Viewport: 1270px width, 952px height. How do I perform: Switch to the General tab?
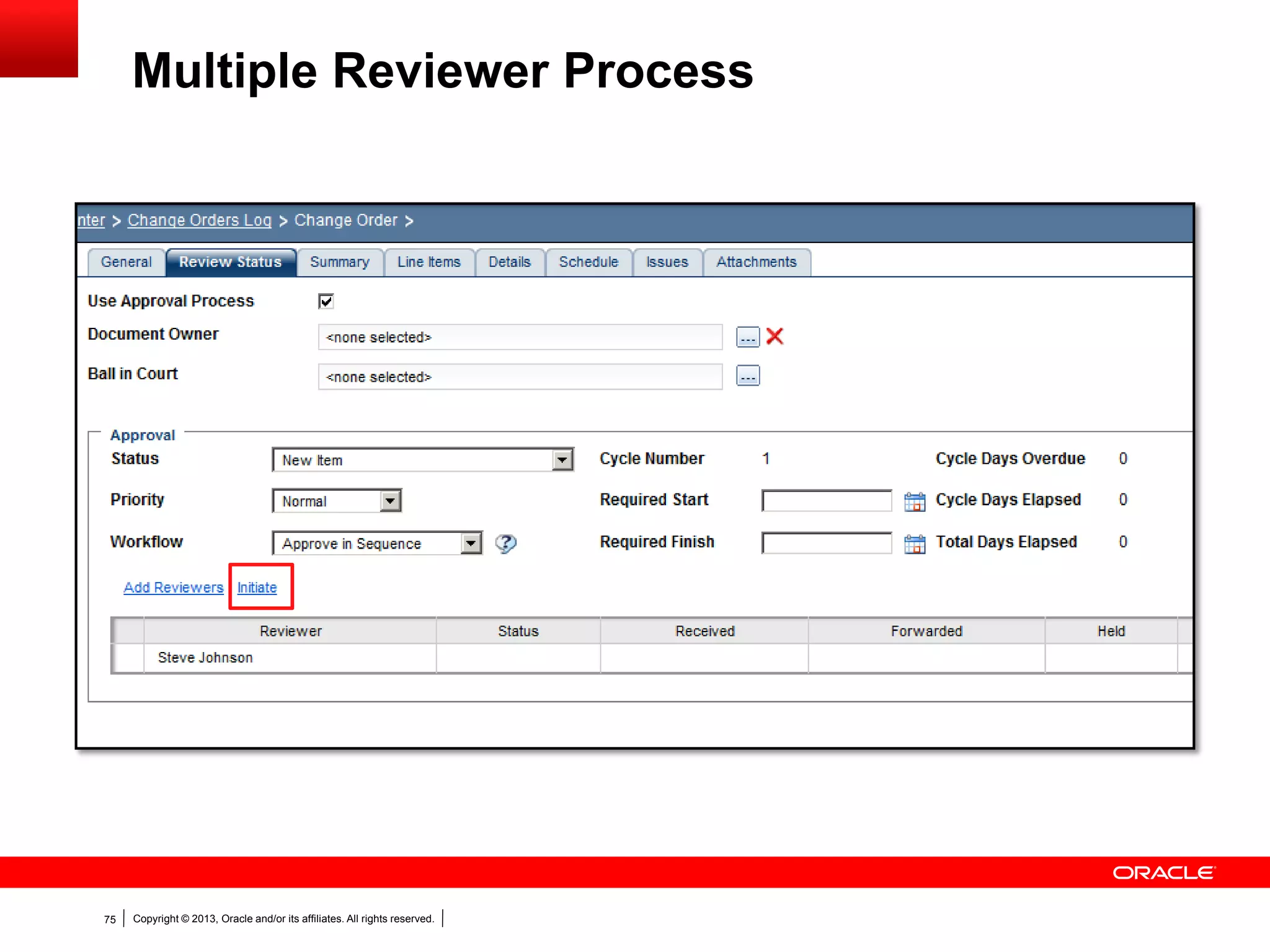(127, 262)
